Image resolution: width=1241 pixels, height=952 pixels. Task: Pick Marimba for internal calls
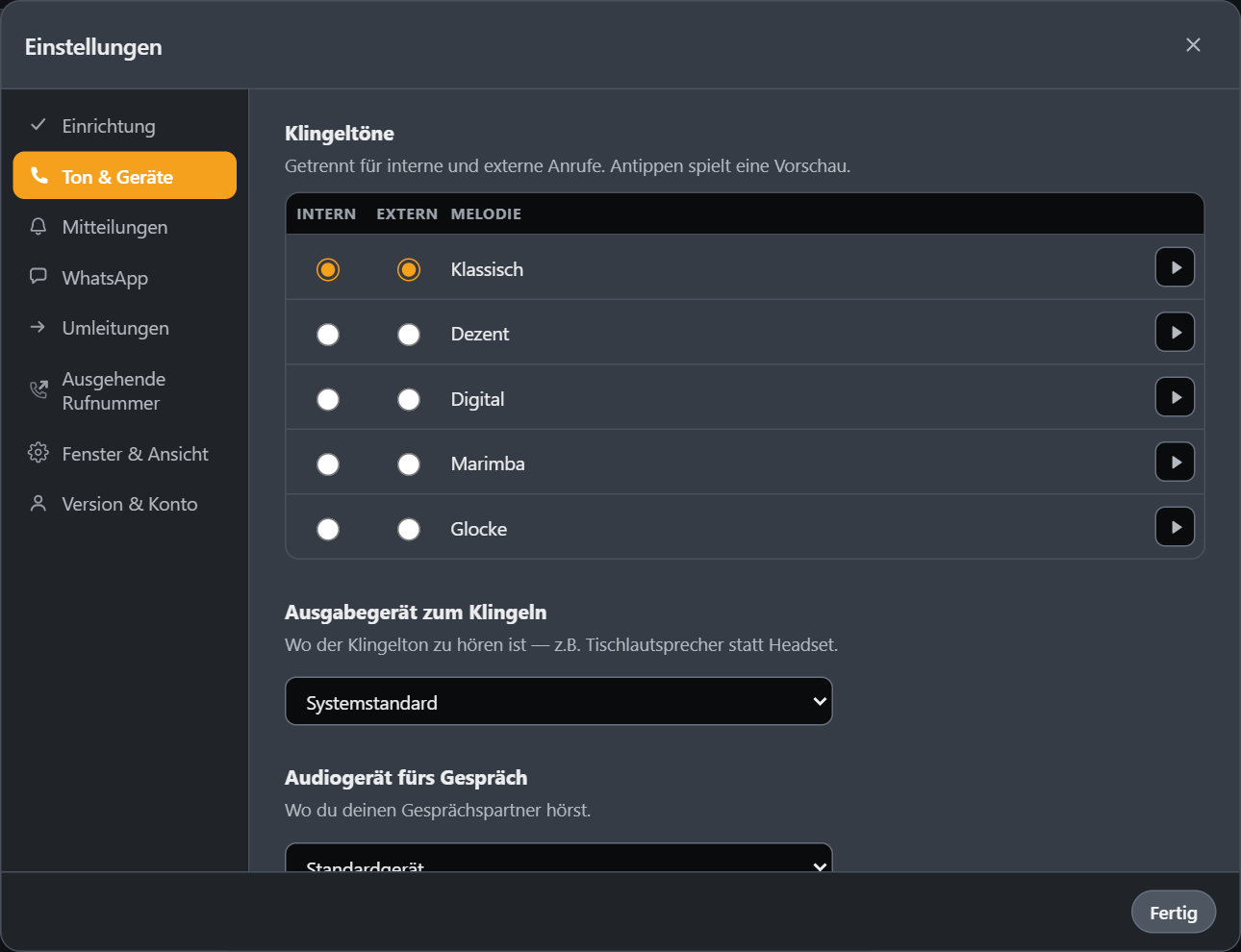point(328,464)
